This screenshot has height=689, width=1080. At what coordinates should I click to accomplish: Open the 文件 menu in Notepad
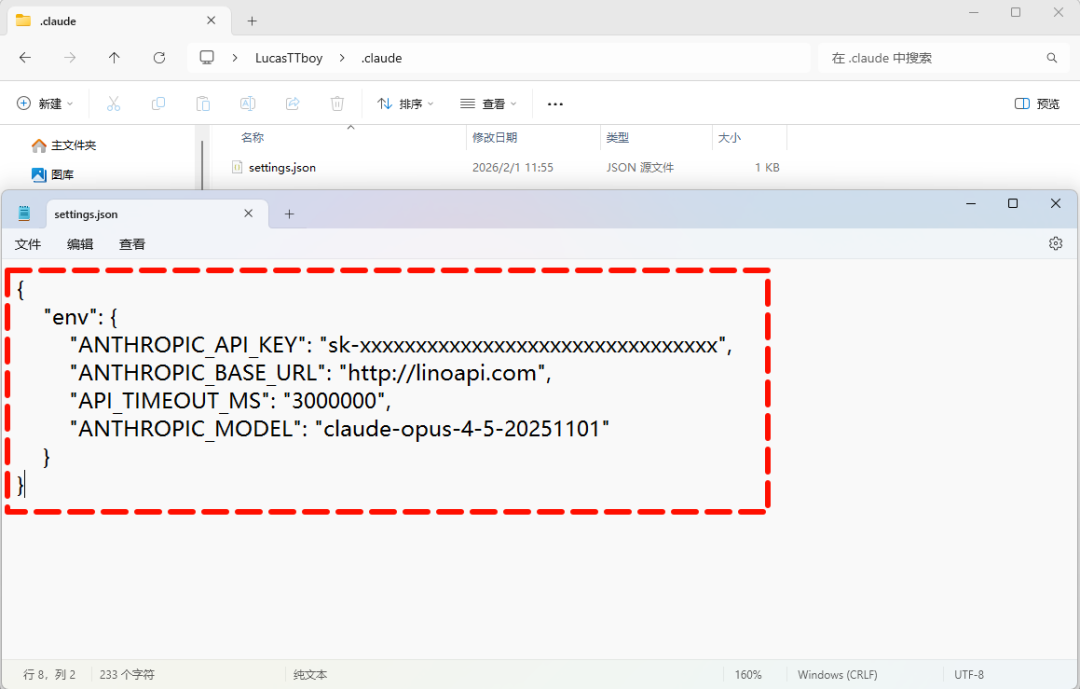(x=28, y=244)
